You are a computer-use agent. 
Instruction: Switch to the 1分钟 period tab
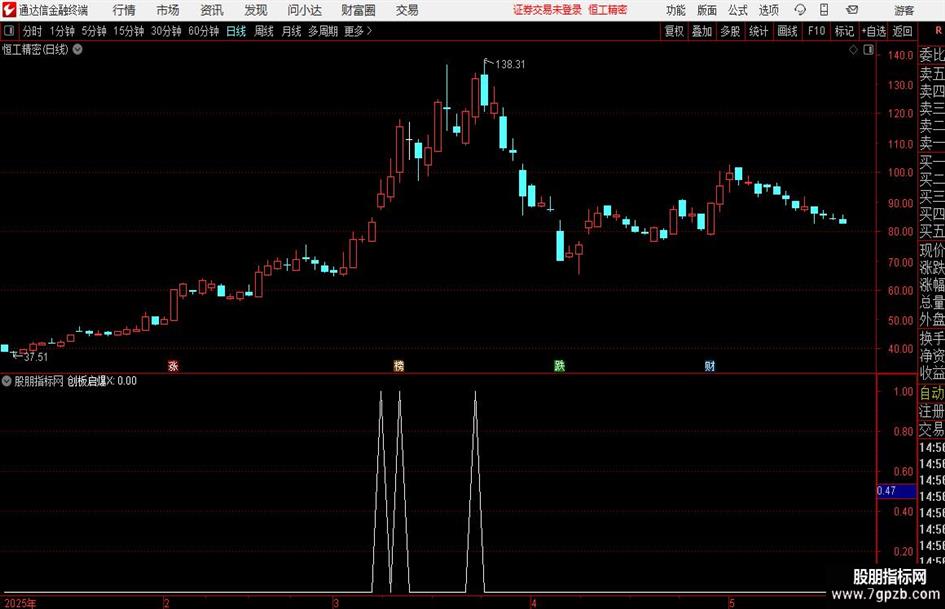pos(62,31)
